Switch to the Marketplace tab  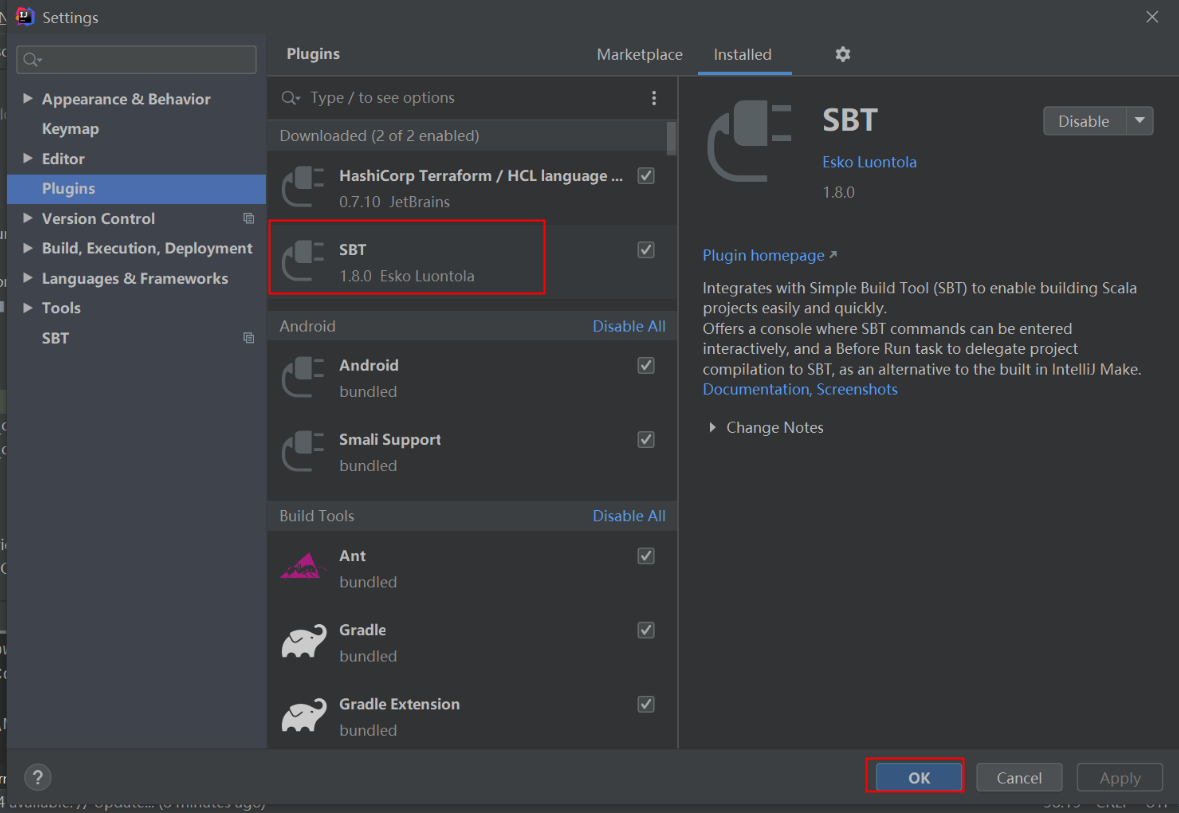click(x=639, y=55)
